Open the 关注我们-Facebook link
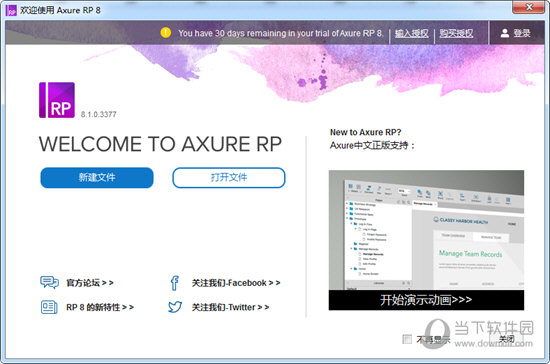Image resolution: width=550 pixels, height=364 pixels. click(236, 283)
